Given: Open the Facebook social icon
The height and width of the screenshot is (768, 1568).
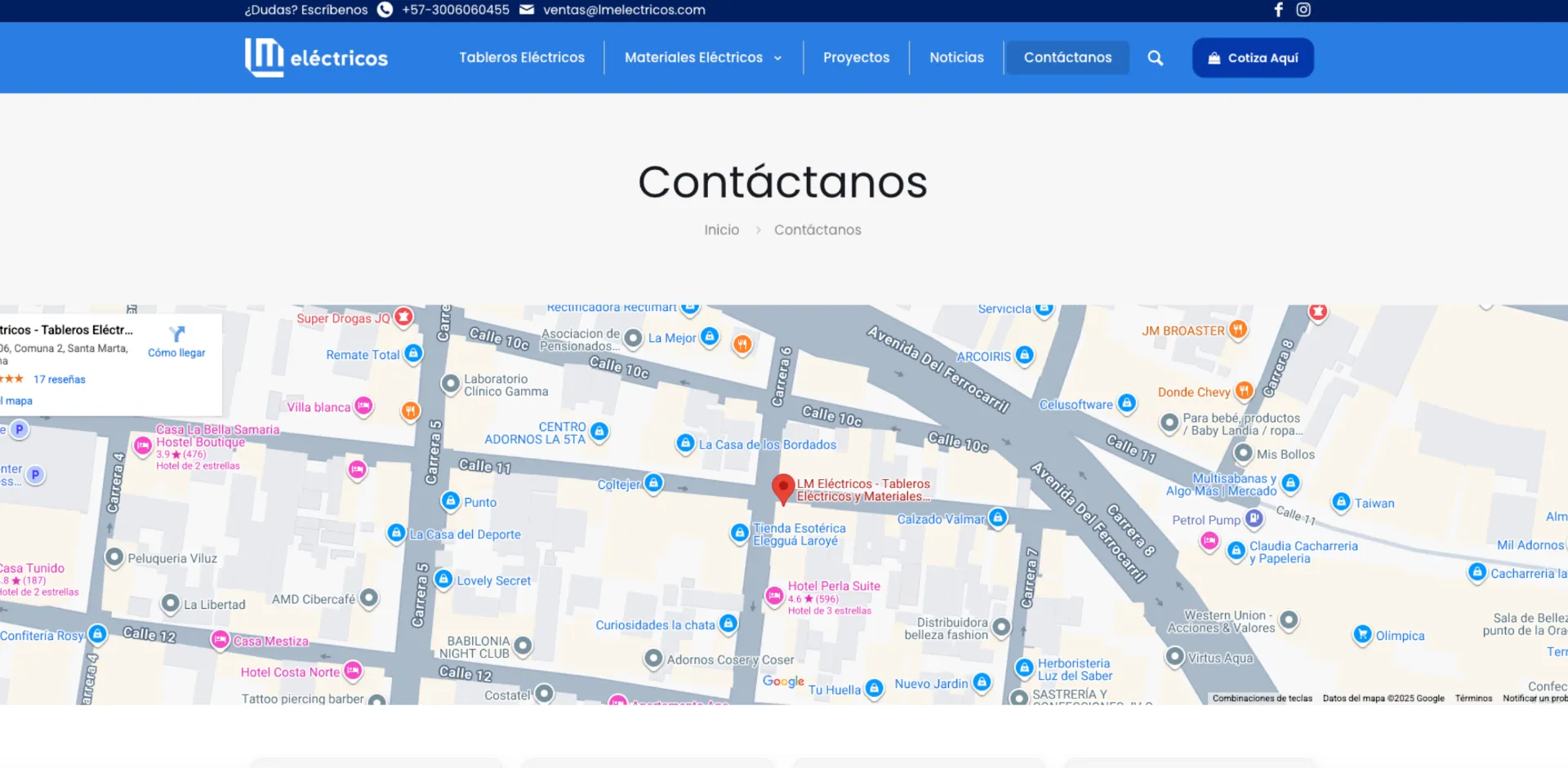Looking at the screenshot, I should [x=1279, y=10].
